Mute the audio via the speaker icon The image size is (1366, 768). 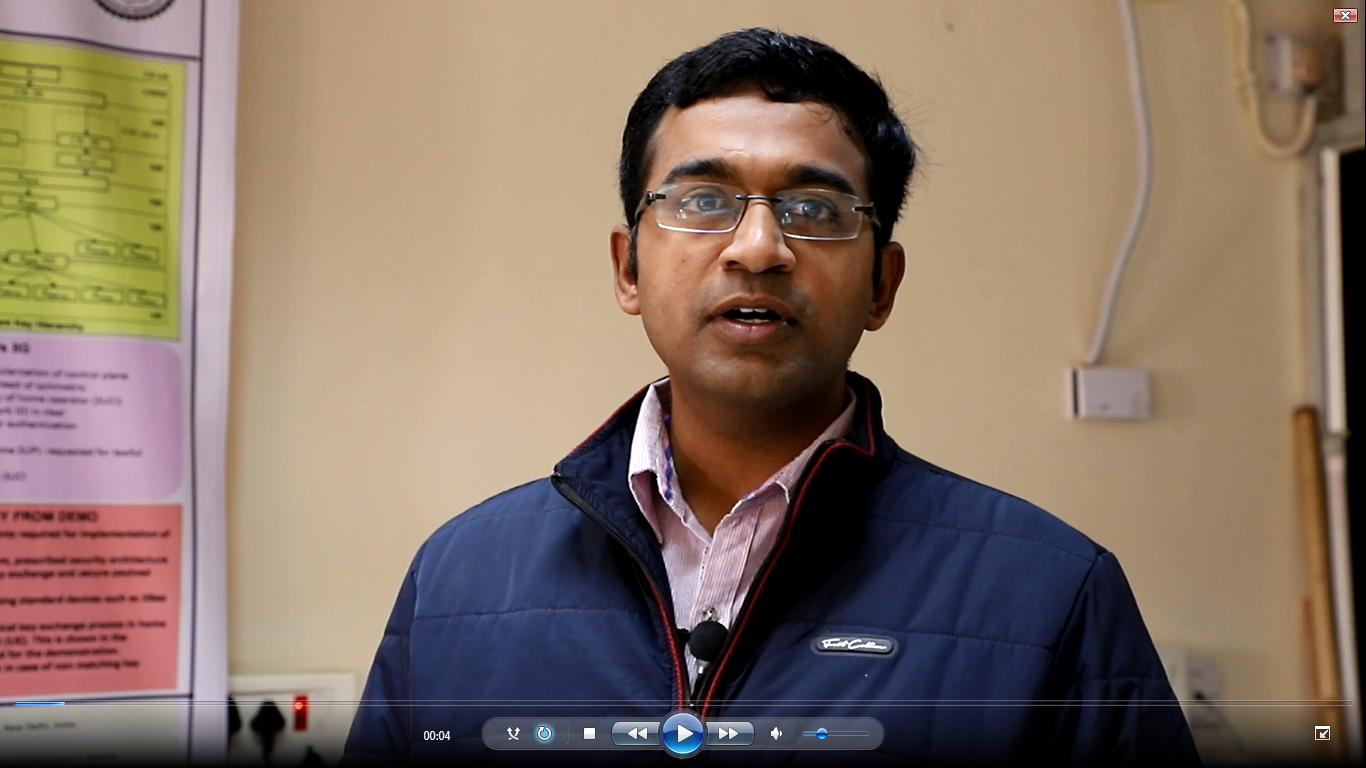776,734
